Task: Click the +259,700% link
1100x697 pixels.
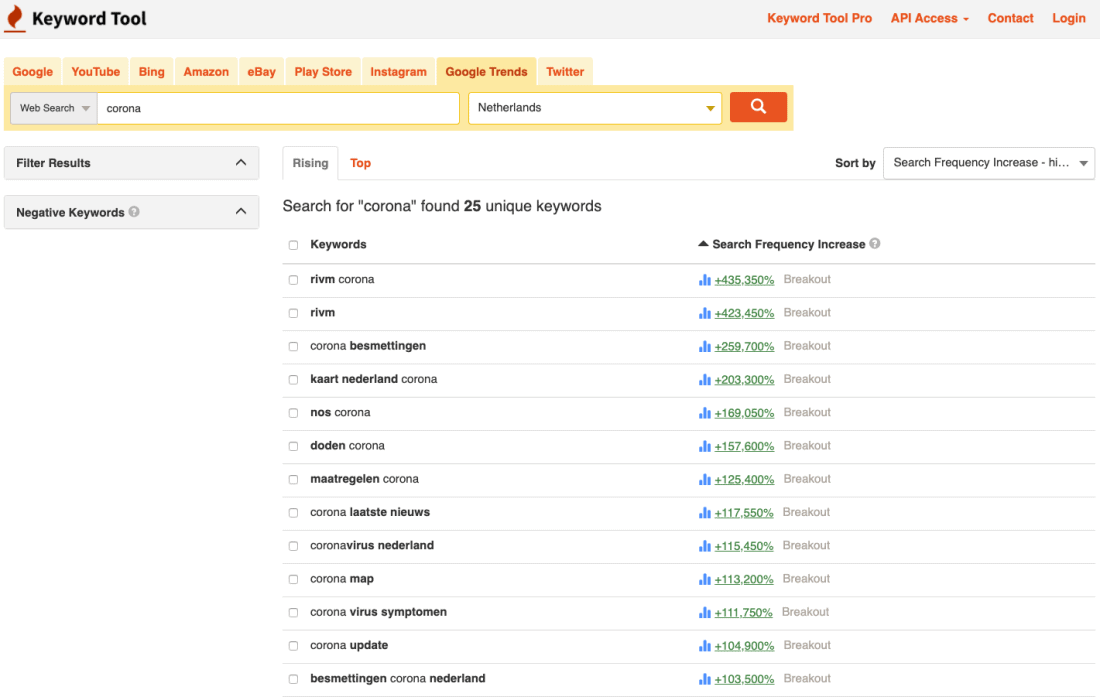Action: tap(744, 346)
